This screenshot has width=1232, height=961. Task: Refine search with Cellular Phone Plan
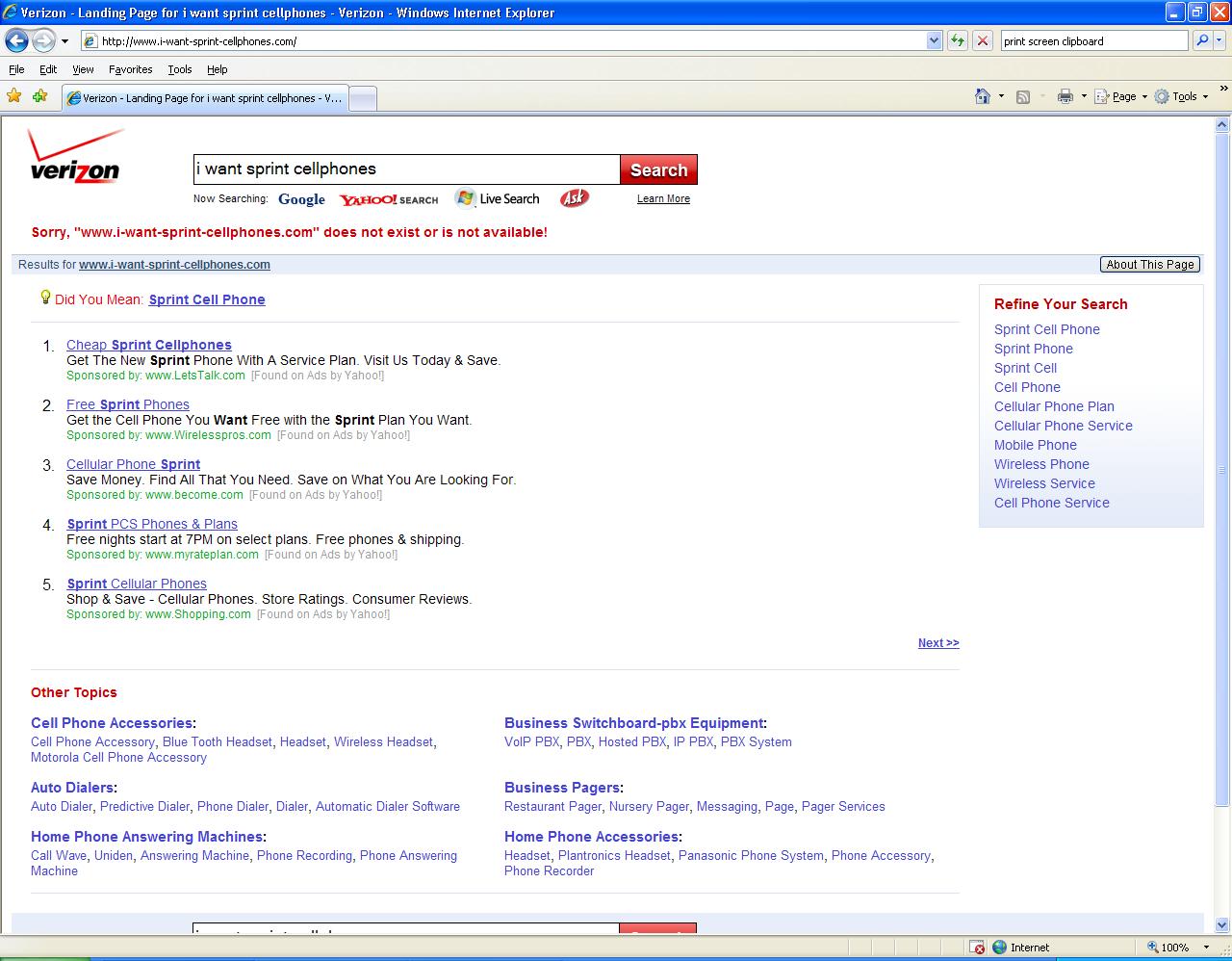pos(1054,406)
